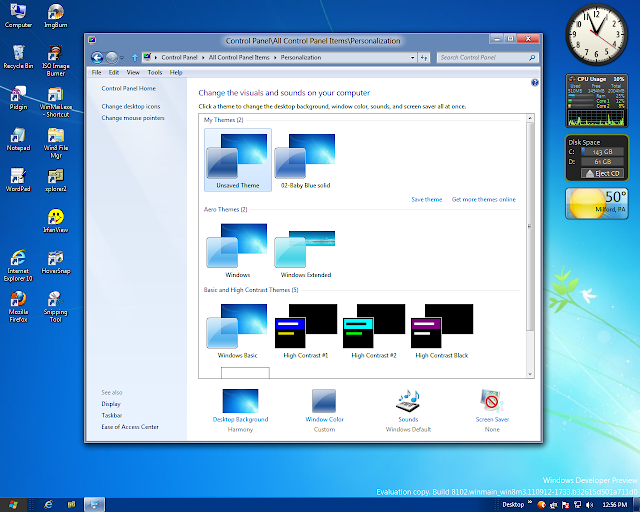This screenshot has width=640, height=512.
Task: Open the File menu
Action: click(x=96, y=72)
